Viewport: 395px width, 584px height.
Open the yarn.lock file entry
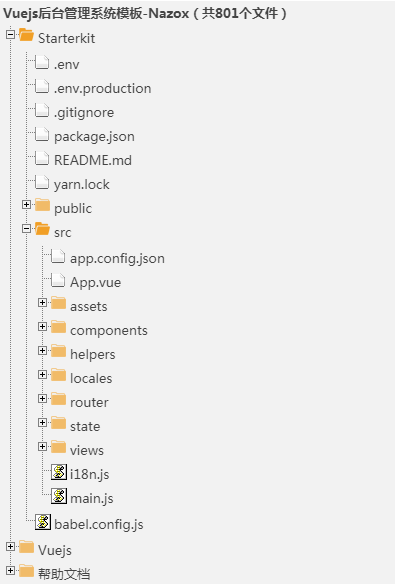[x=82, y=185]
